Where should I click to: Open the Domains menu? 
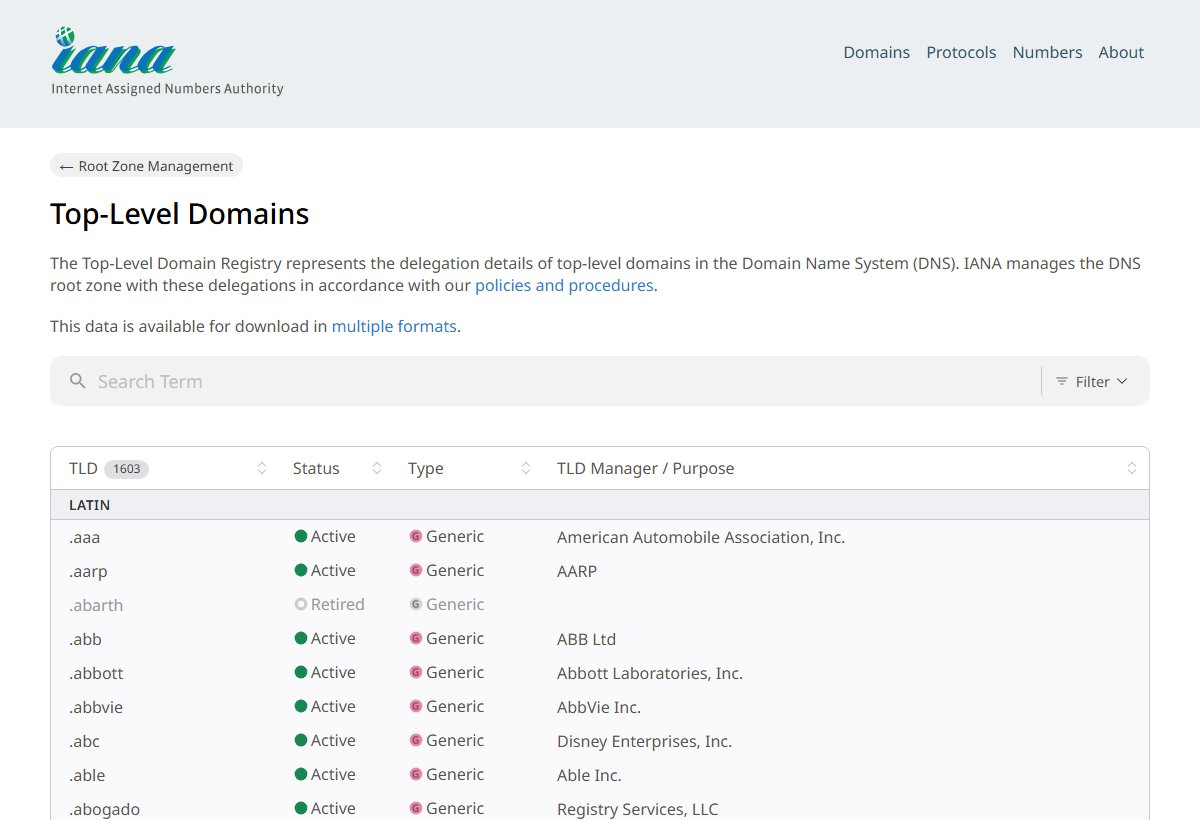tap(876, 53)
